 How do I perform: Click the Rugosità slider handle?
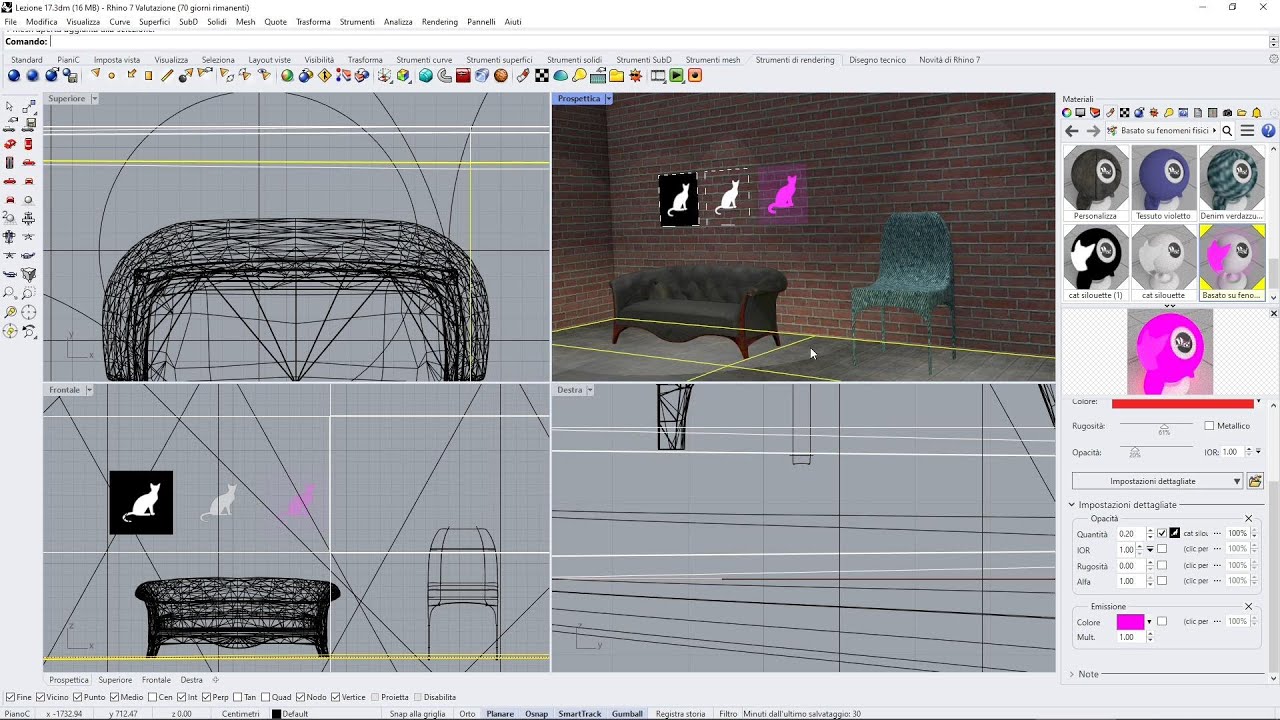click(1164, 426)
